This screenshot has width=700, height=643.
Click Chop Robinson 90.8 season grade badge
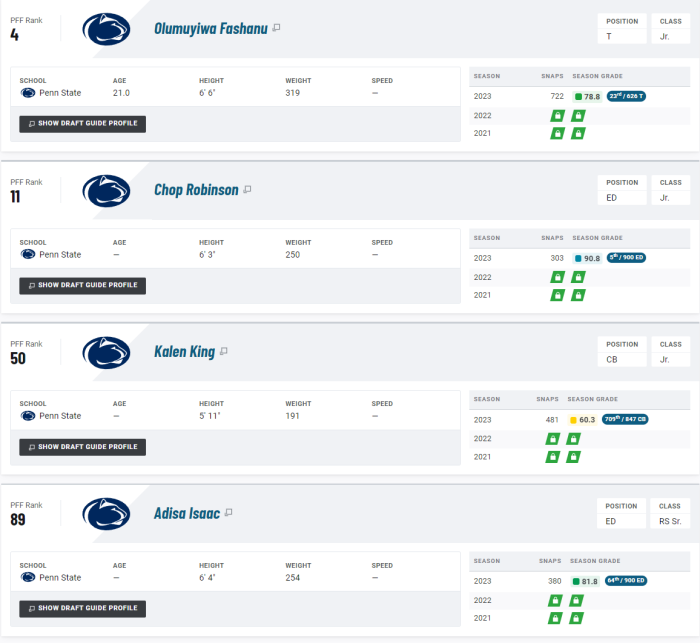click(x=587, y=258)
